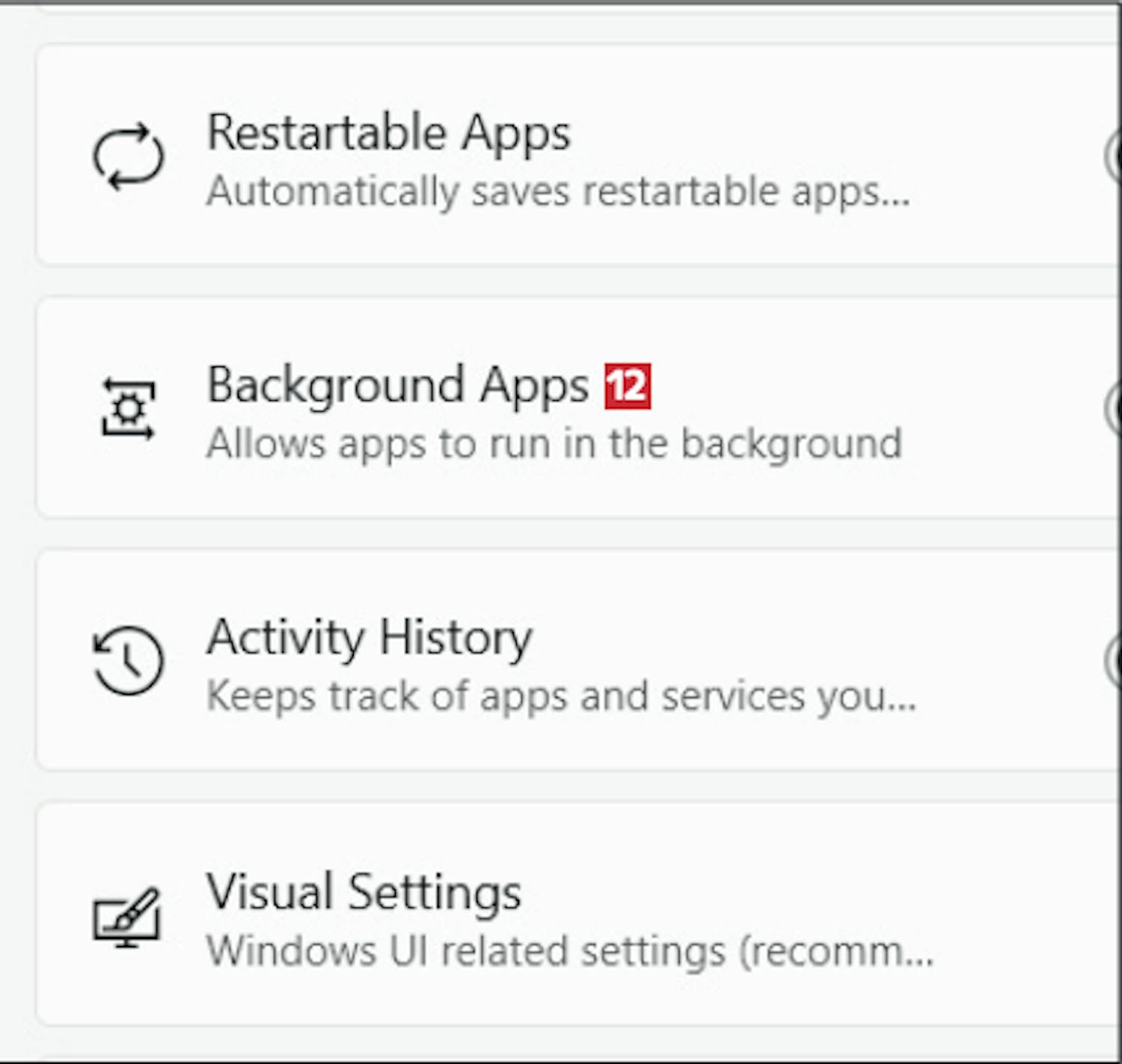This screenshot has width=1122, height=1064.
Task: Select the Background Apps title
Action: pyautogui.click(x=397, y=386)
